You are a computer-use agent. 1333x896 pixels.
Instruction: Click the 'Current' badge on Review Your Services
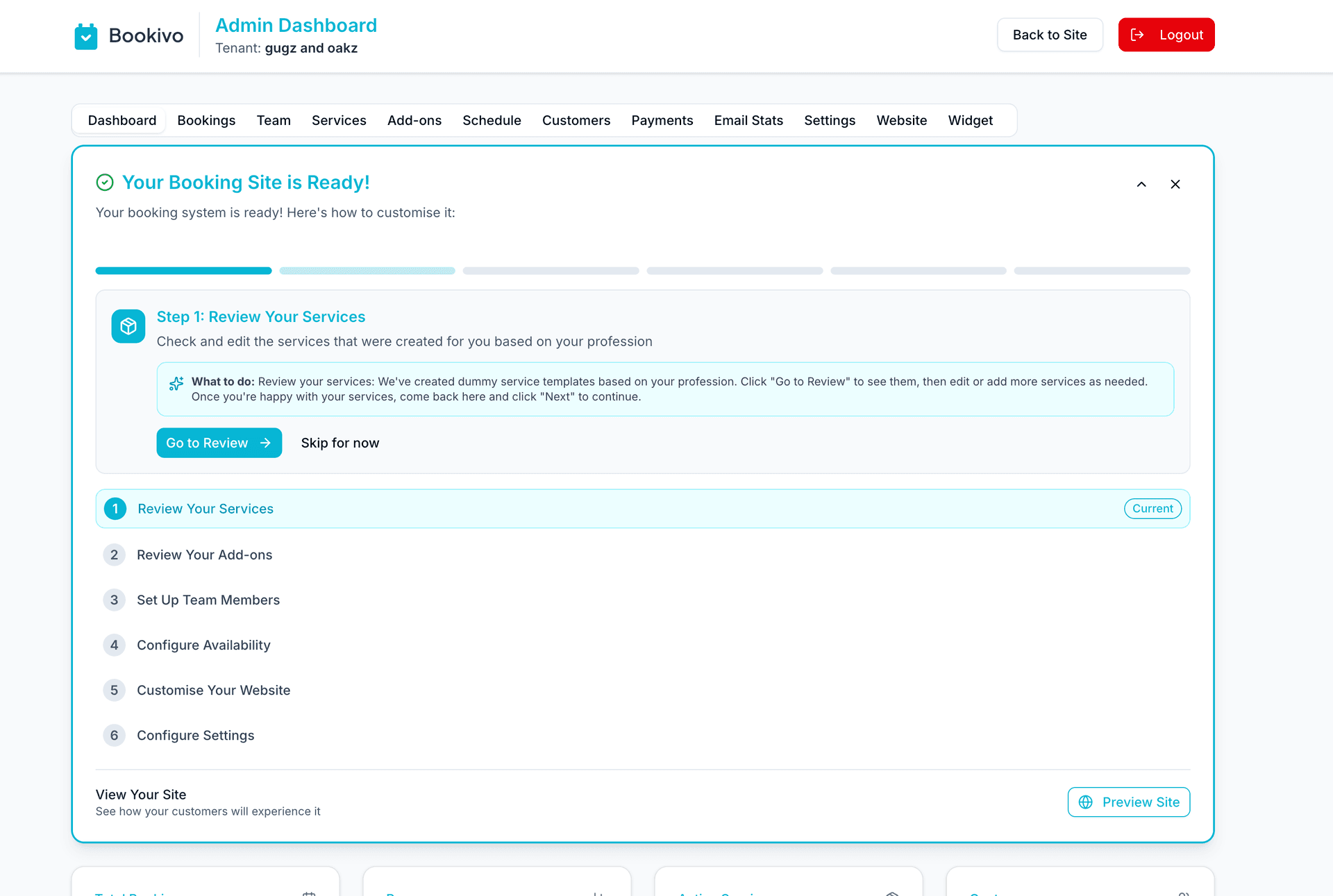[1152, 508]
